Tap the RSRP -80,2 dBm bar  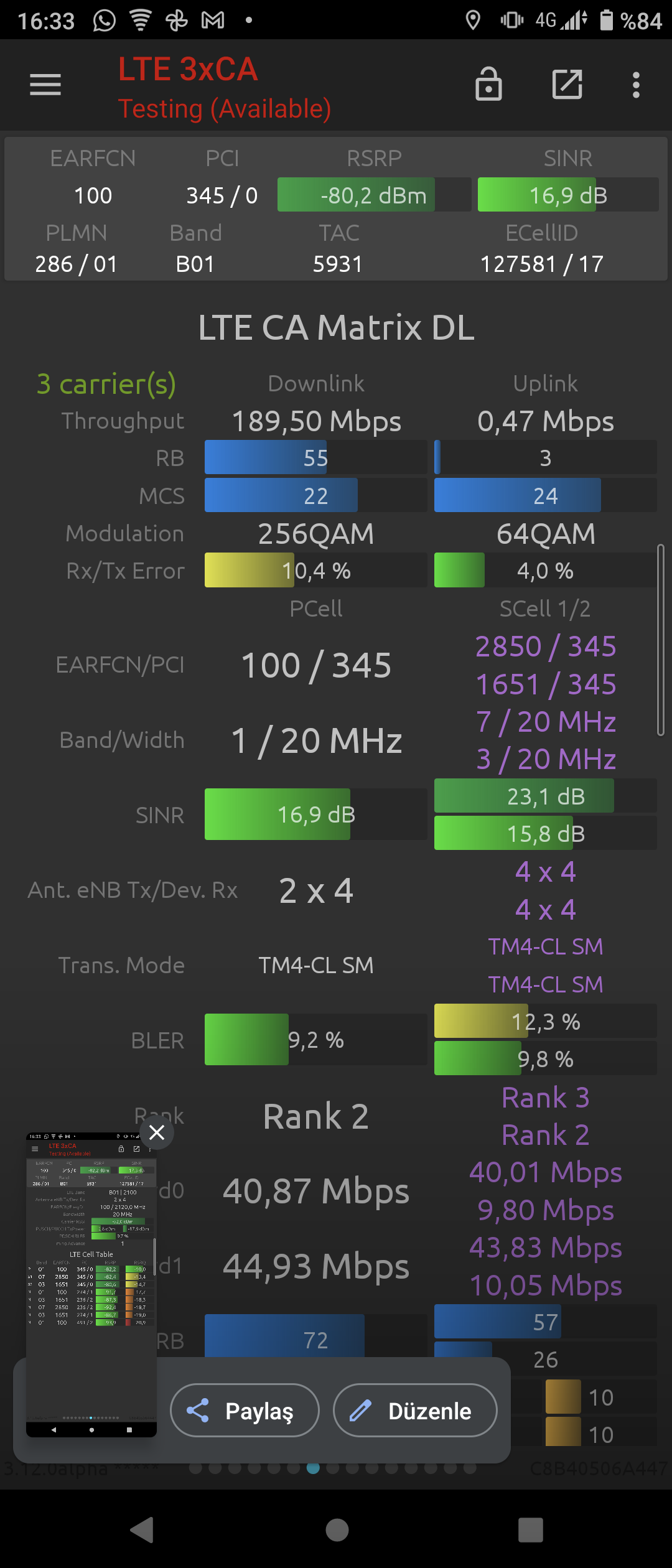pos(374,195)
